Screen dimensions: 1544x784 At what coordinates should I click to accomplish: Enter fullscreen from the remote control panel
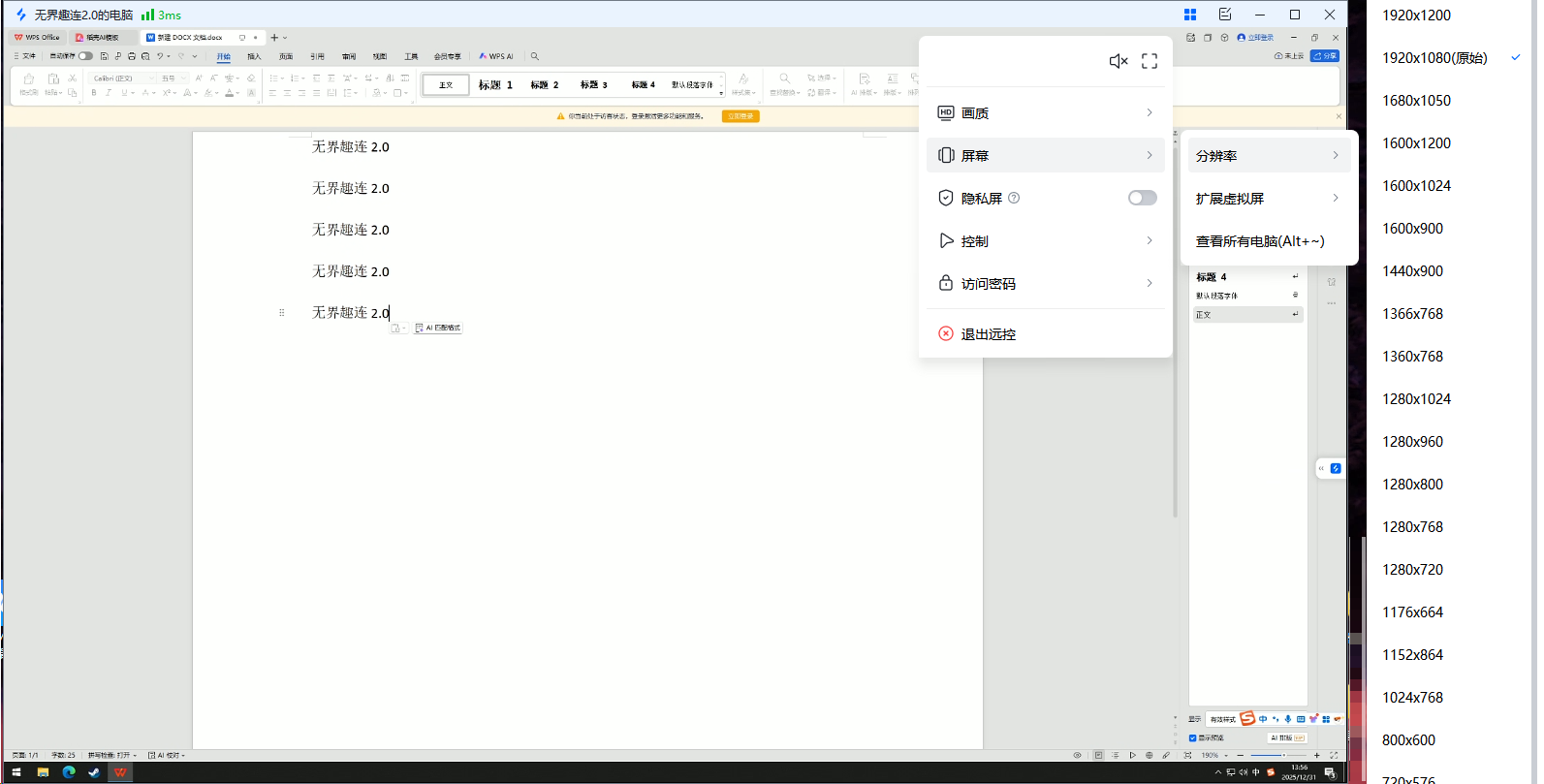(x=1150, y=61)
